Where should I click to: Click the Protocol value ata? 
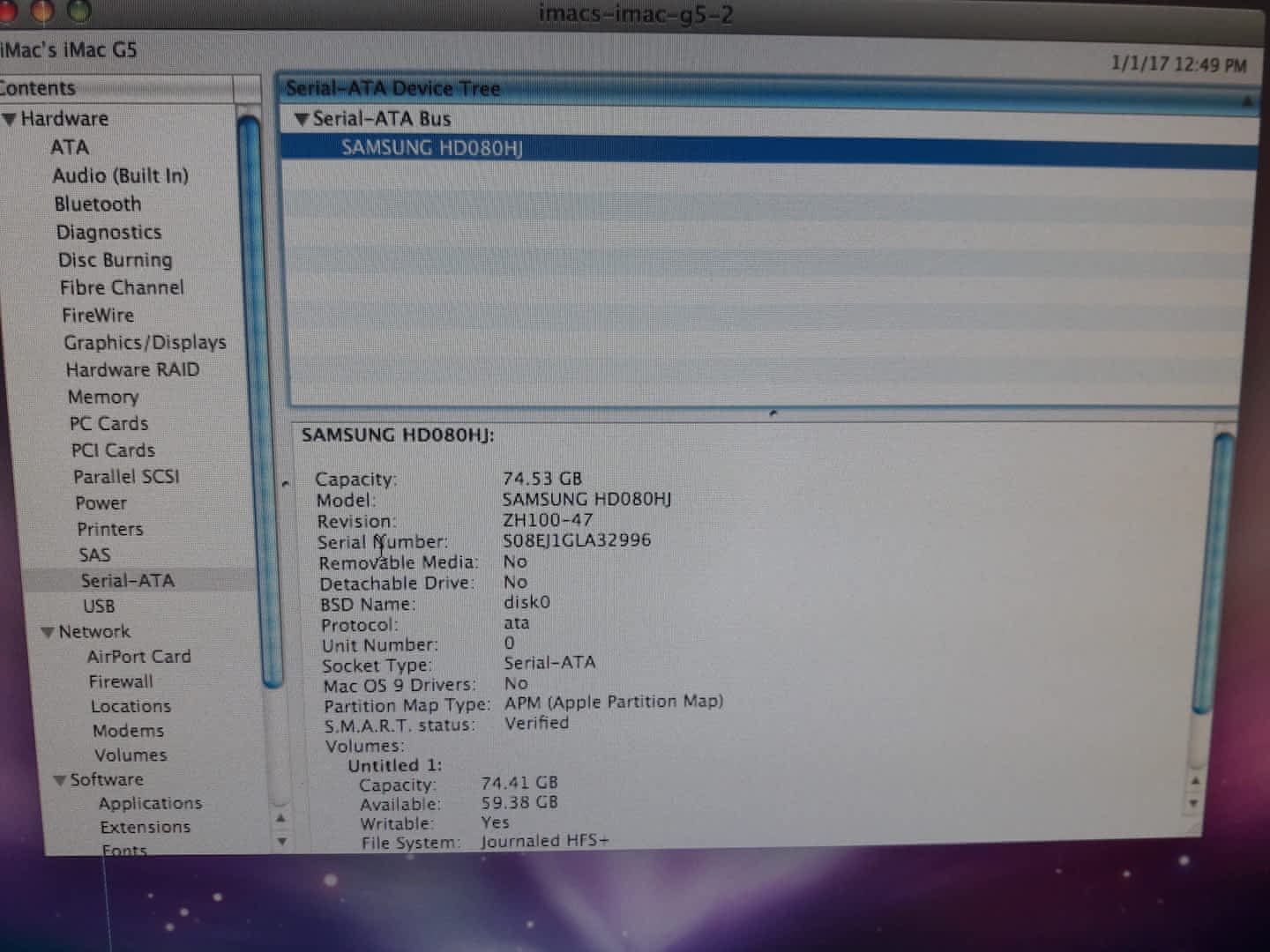pos(517,623)
